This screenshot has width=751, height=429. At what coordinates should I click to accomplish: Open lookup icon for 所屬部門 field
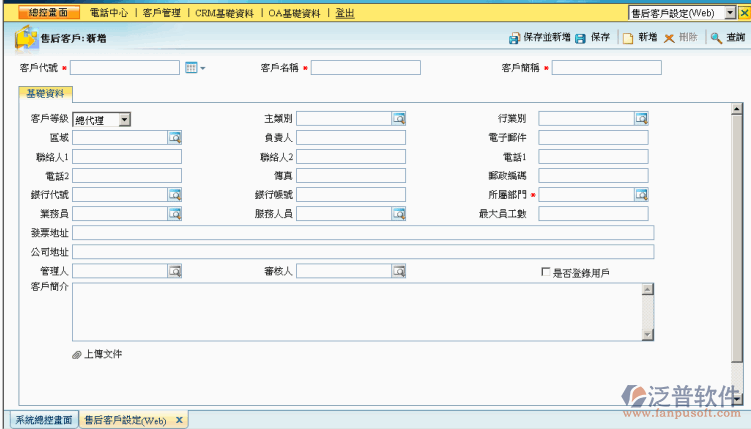tap(642, 195)
